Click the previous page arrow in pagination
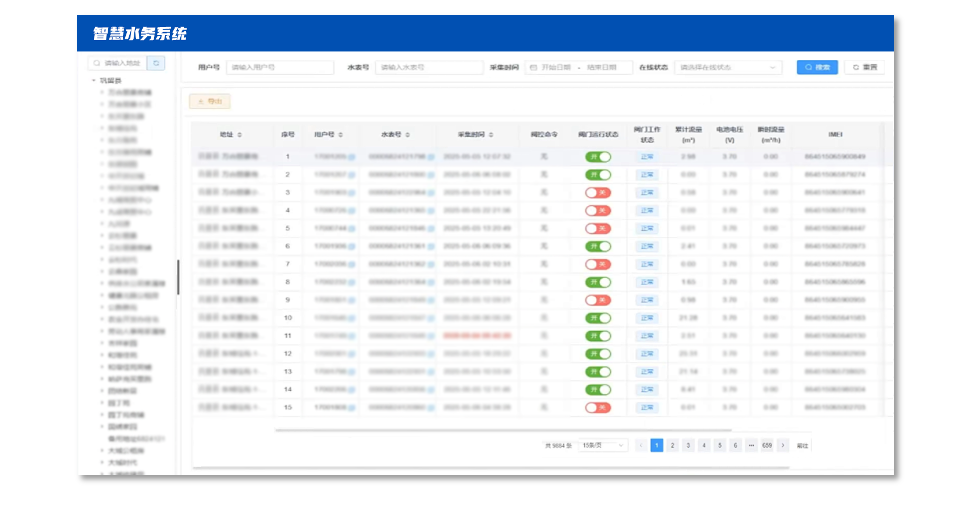This screenshot has width=972, height=506. tap(640, 445)
